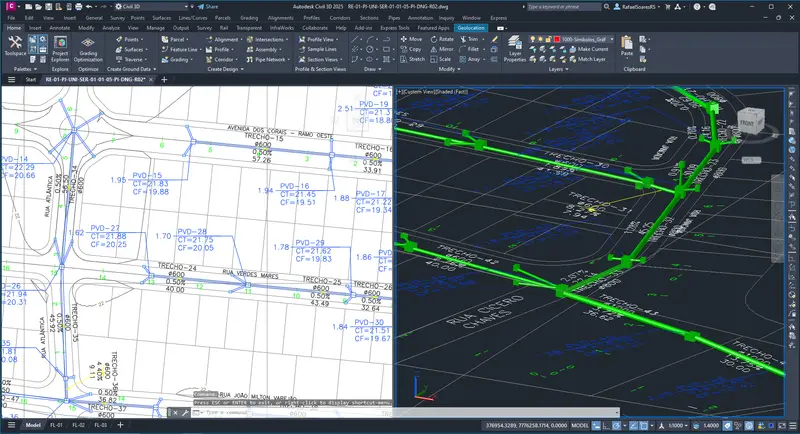The height and width of the screenshot is (434, 800).
Task: Click the PVD-16 label in plan view
Action: [x=295, y=186]
